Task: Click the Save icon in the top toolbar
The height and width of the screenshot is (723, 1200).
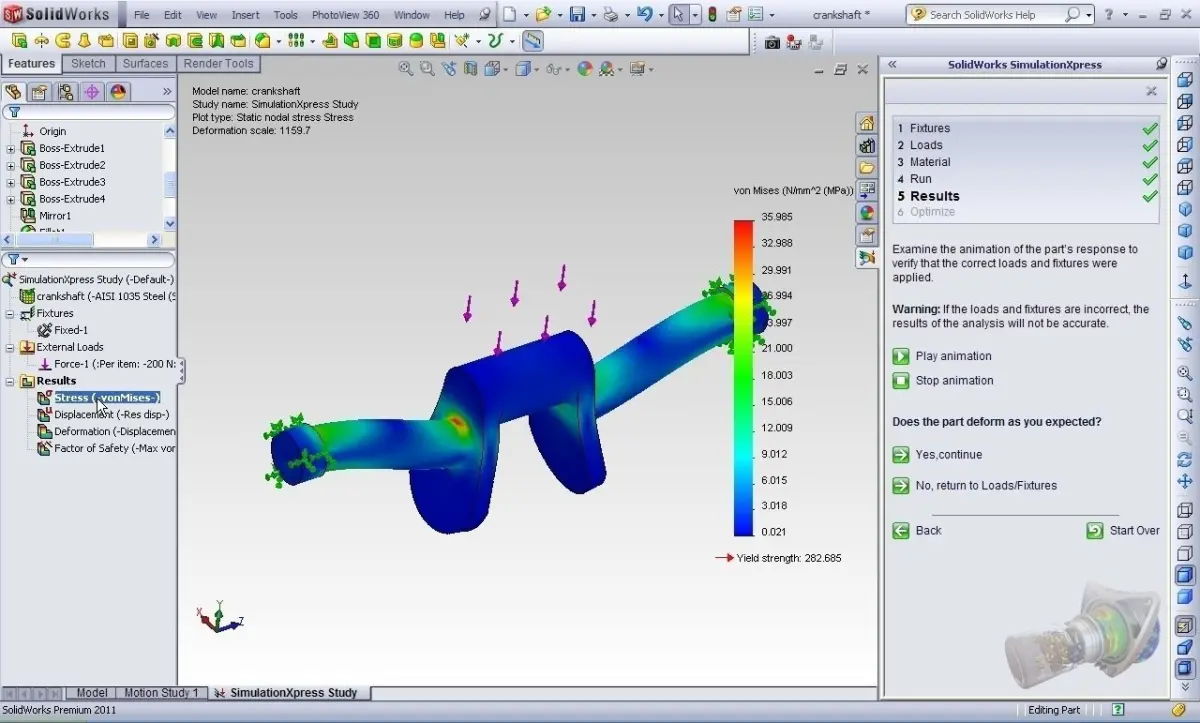Action: point(577,15)
